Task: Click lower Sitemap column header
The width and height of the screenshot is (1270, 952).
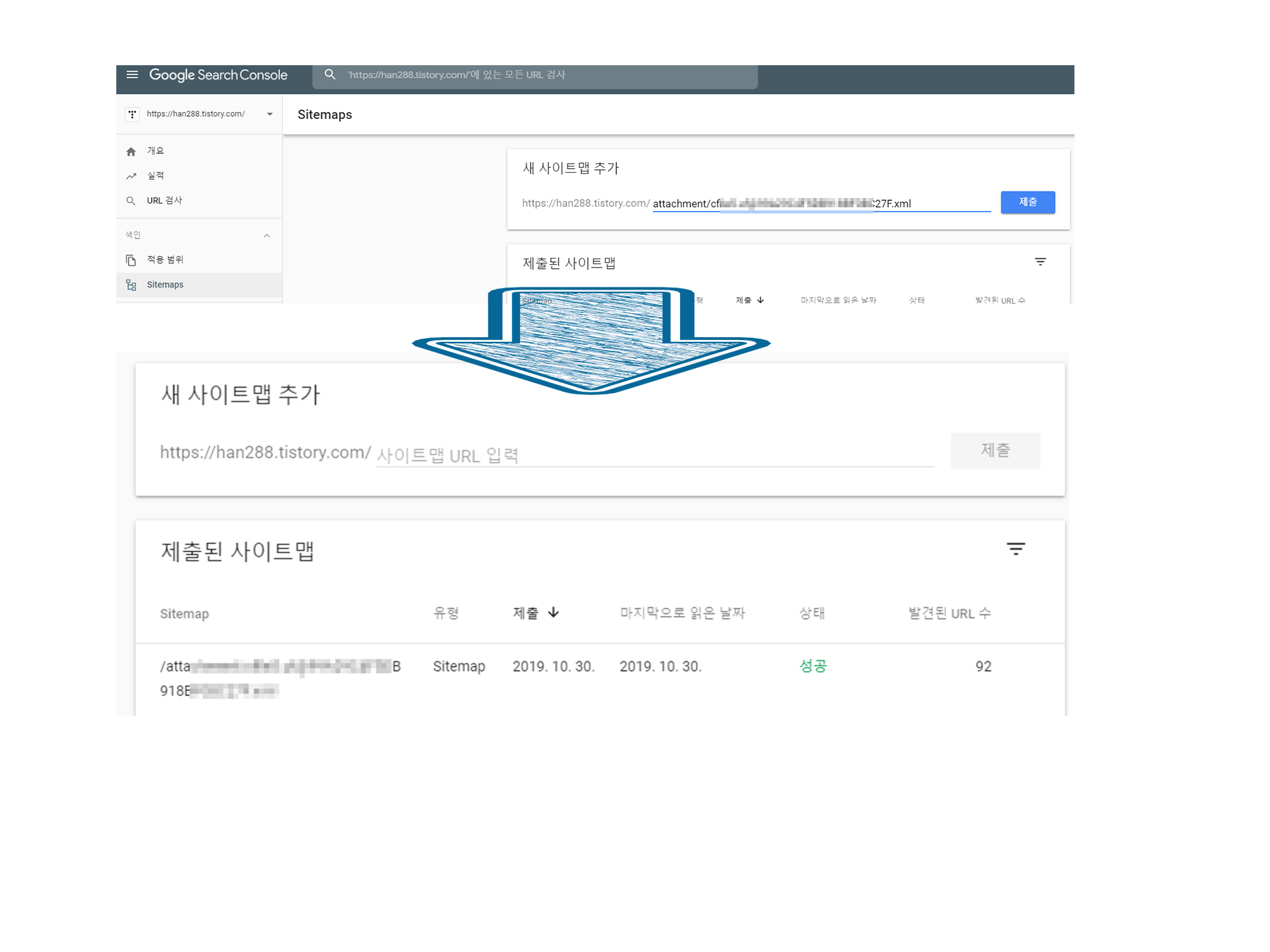Action: (x=184, y=613)
